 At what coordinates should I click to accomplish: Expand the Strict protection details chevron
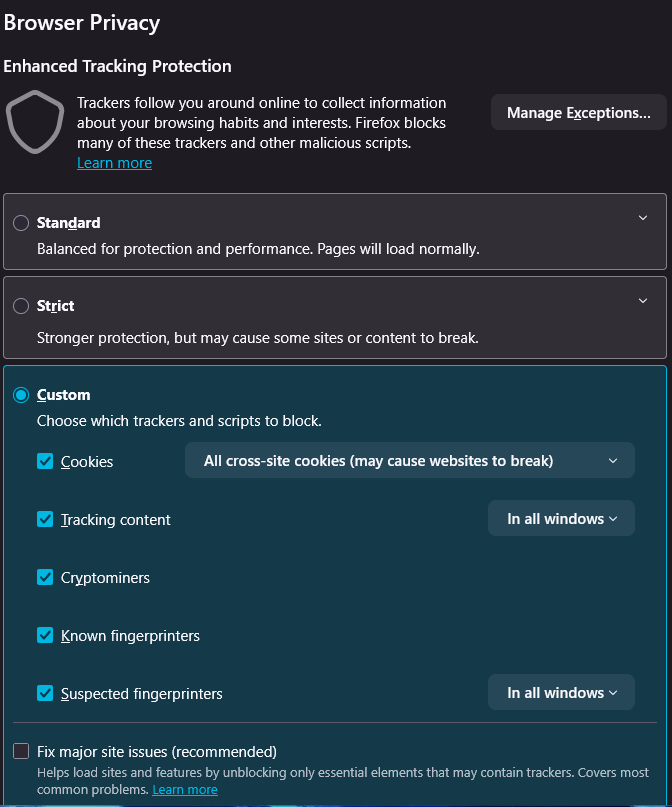(643, 300)
